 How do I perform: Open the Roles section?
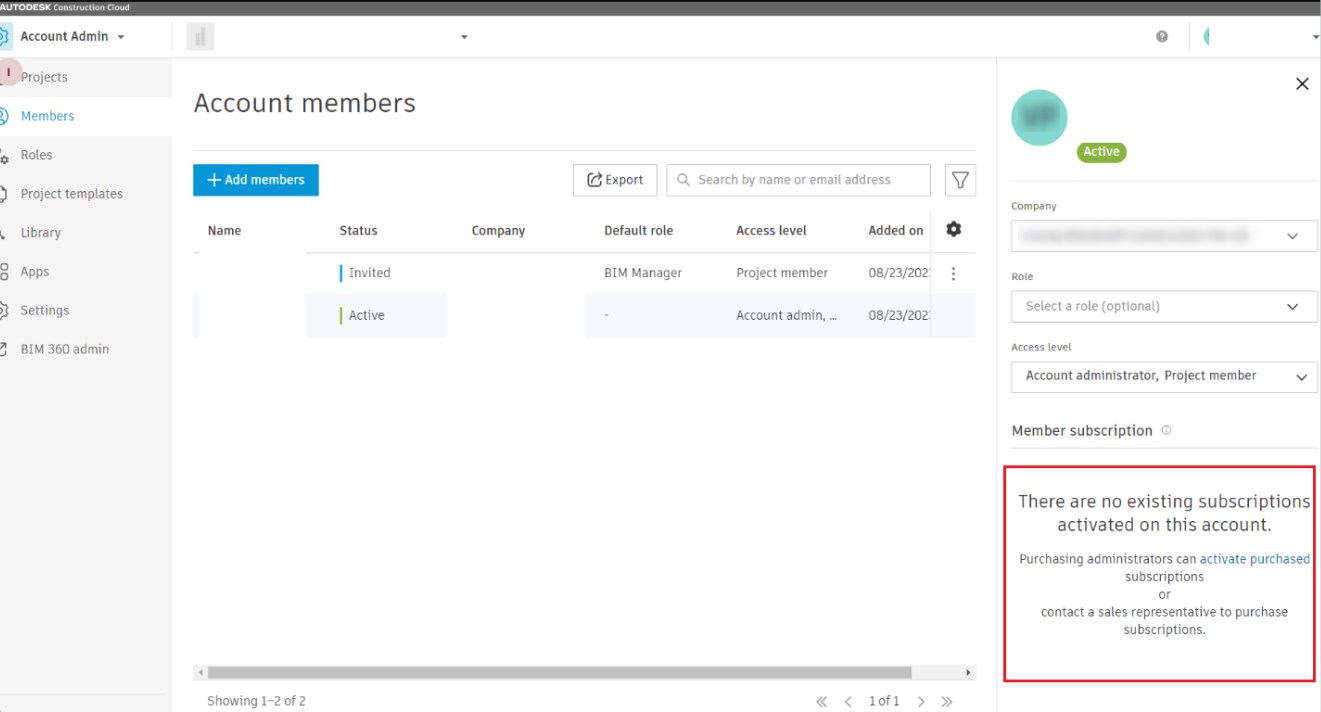37,154
